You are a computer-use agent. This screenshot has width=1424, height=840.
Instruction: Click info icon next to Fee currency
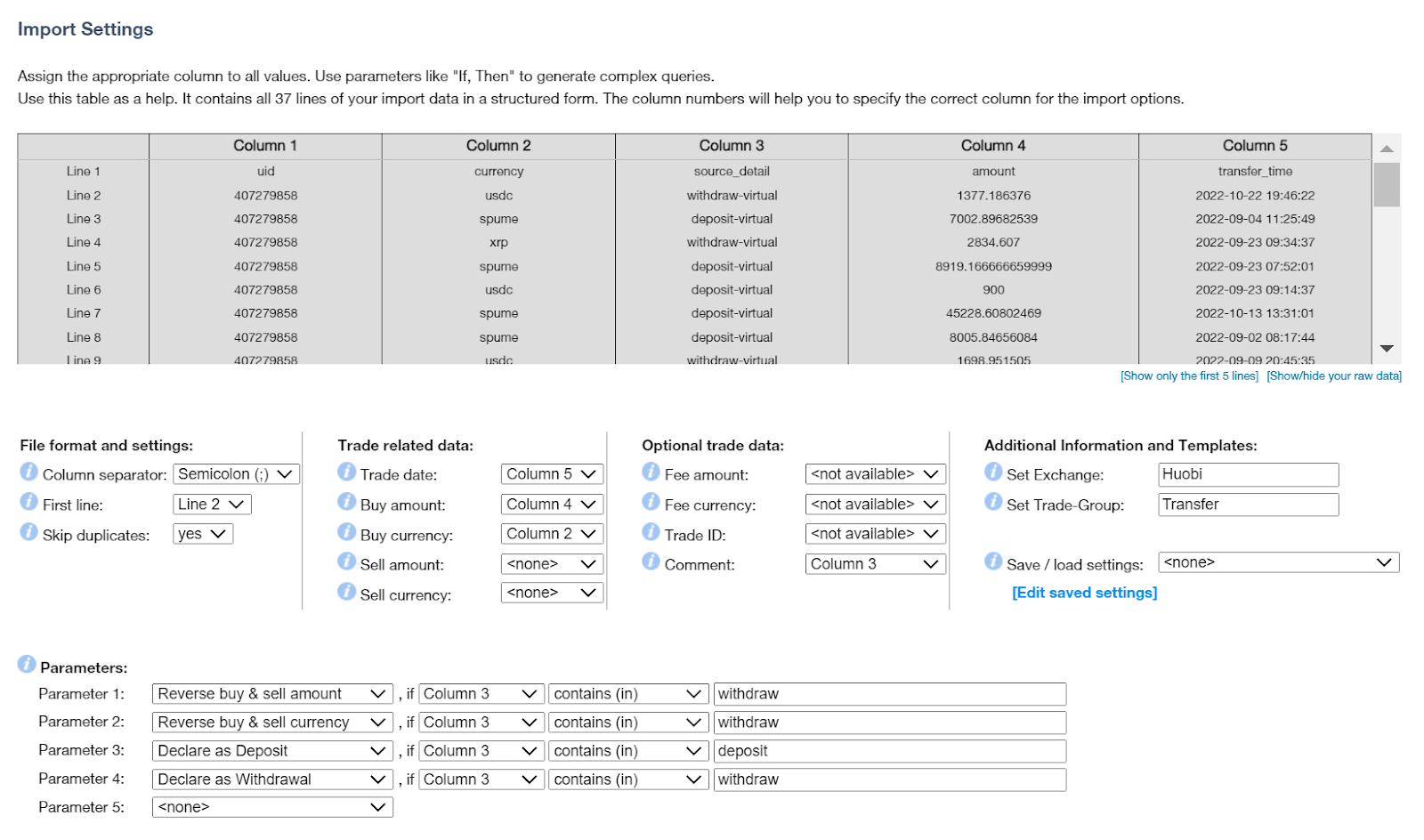tap(651, 502)
